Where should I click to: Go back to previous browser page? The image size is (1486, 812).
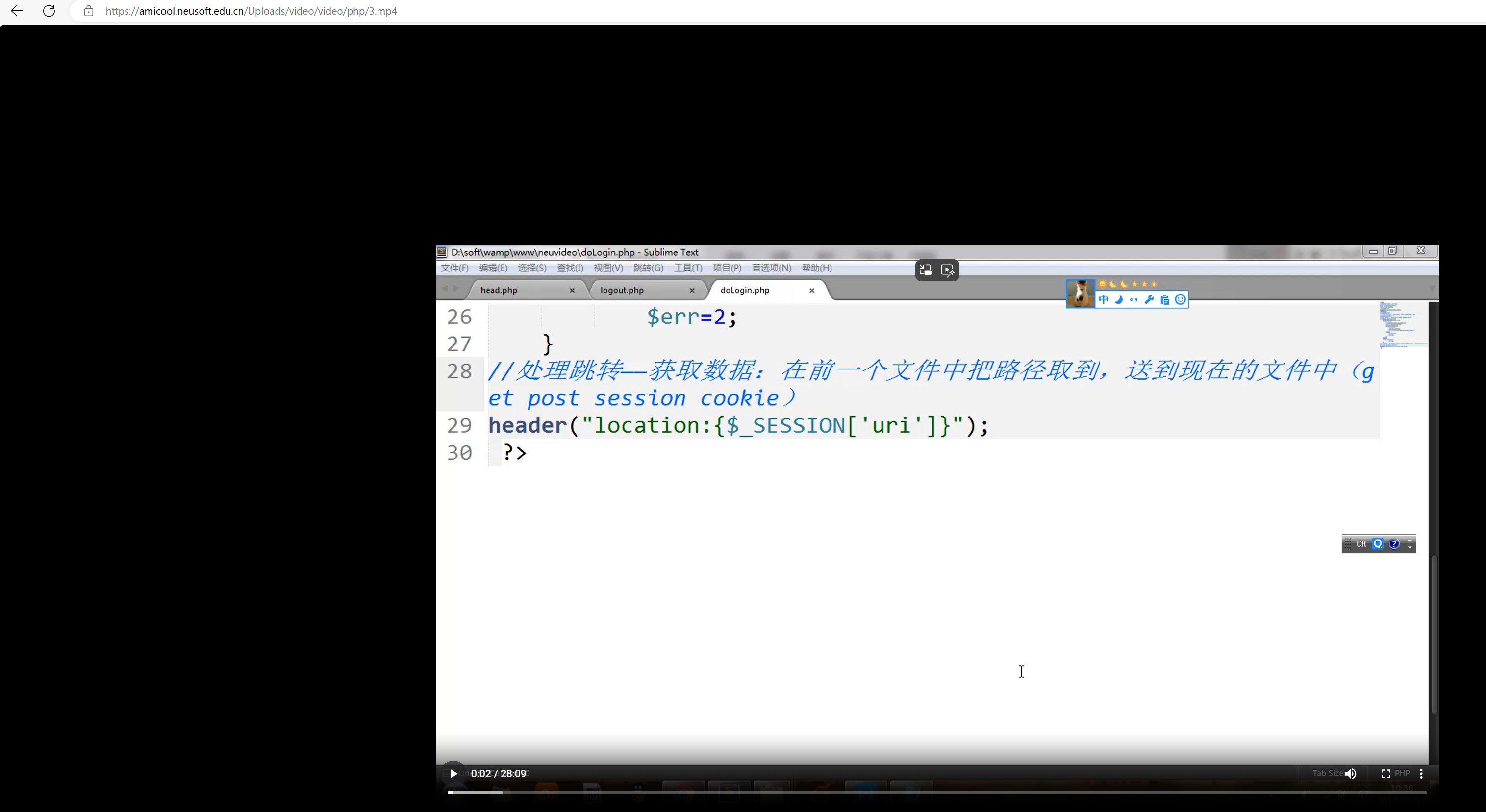click(x=17, y=11)
